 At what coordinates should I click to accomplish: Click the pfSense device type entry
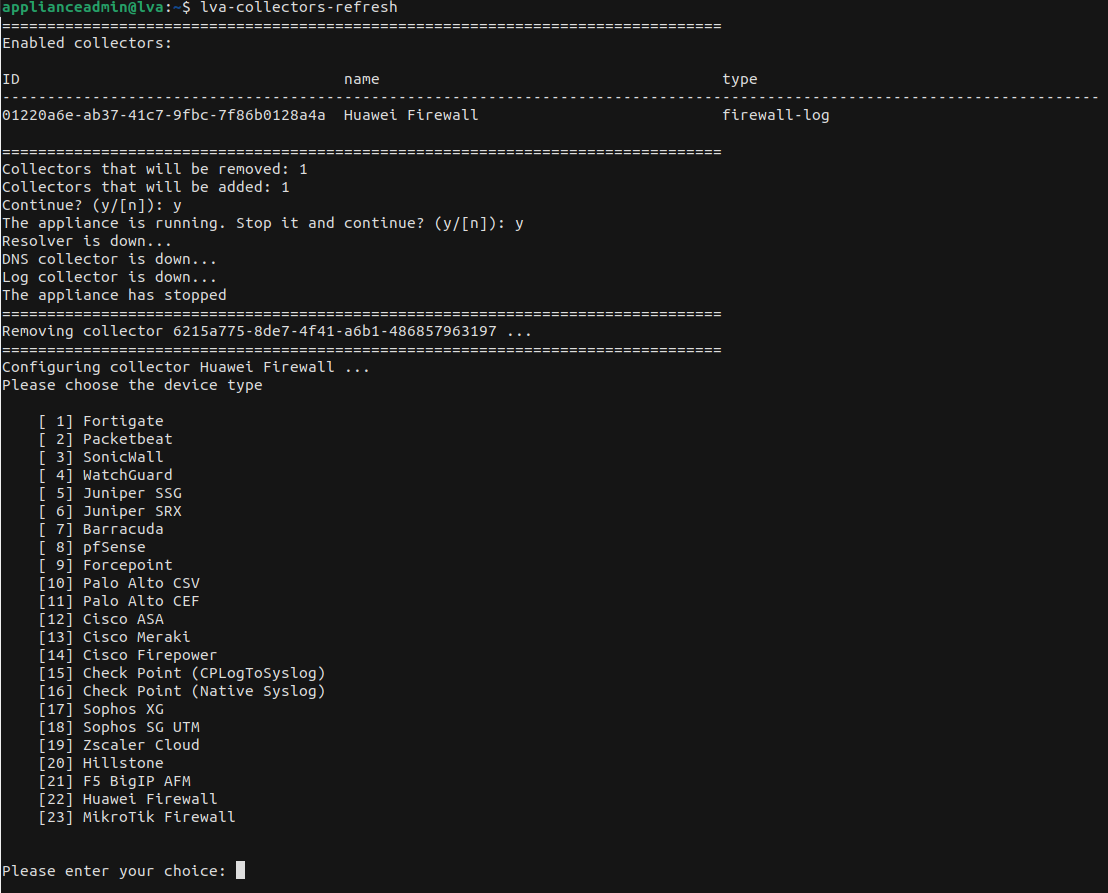[x=113, y=547]
